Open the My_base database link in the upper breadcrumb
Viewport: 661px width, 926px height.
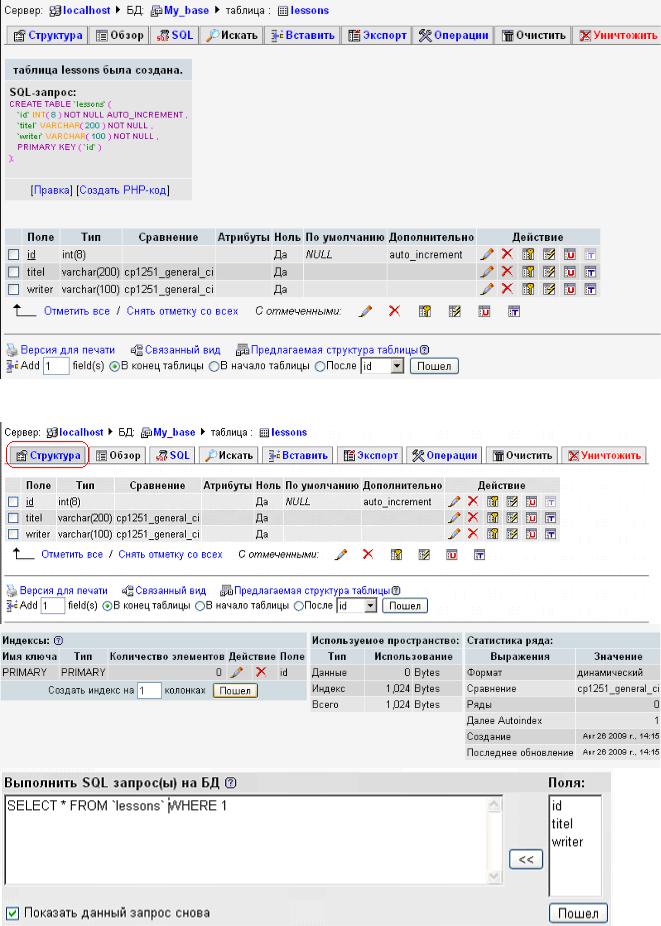pyautogui.click(x=185, y=11)
